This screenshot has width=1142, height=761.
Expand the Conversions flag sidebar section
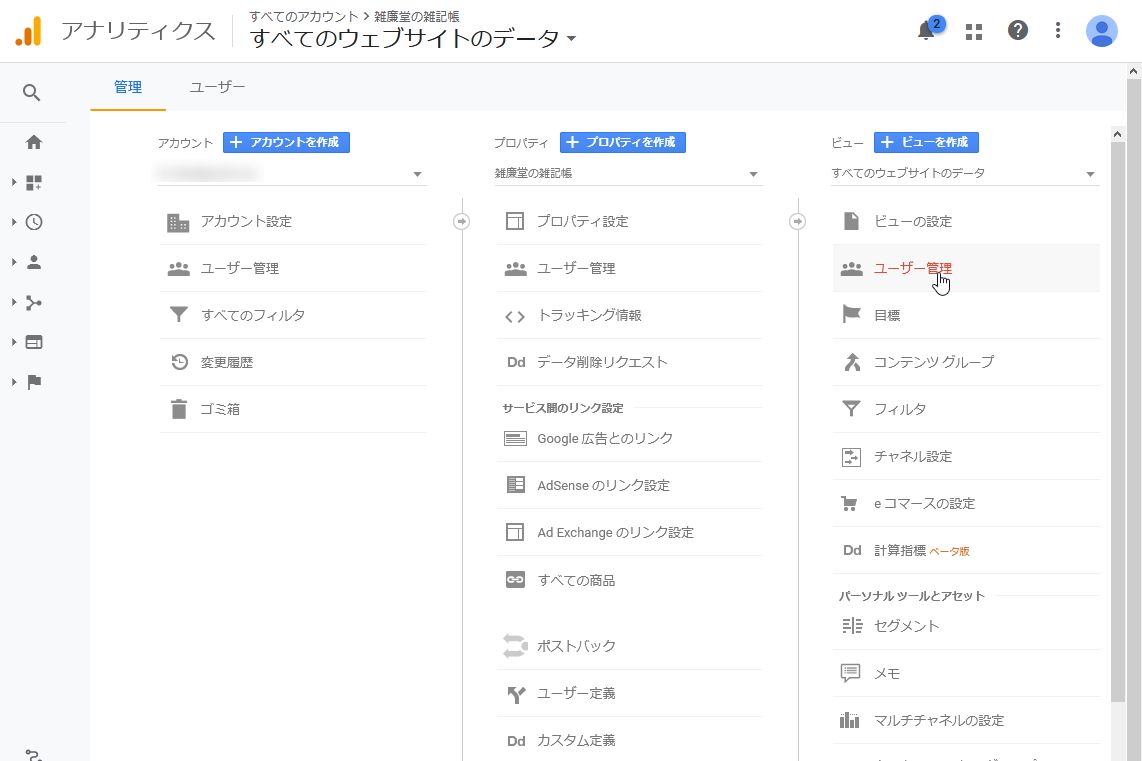click(x=33, y=382)
